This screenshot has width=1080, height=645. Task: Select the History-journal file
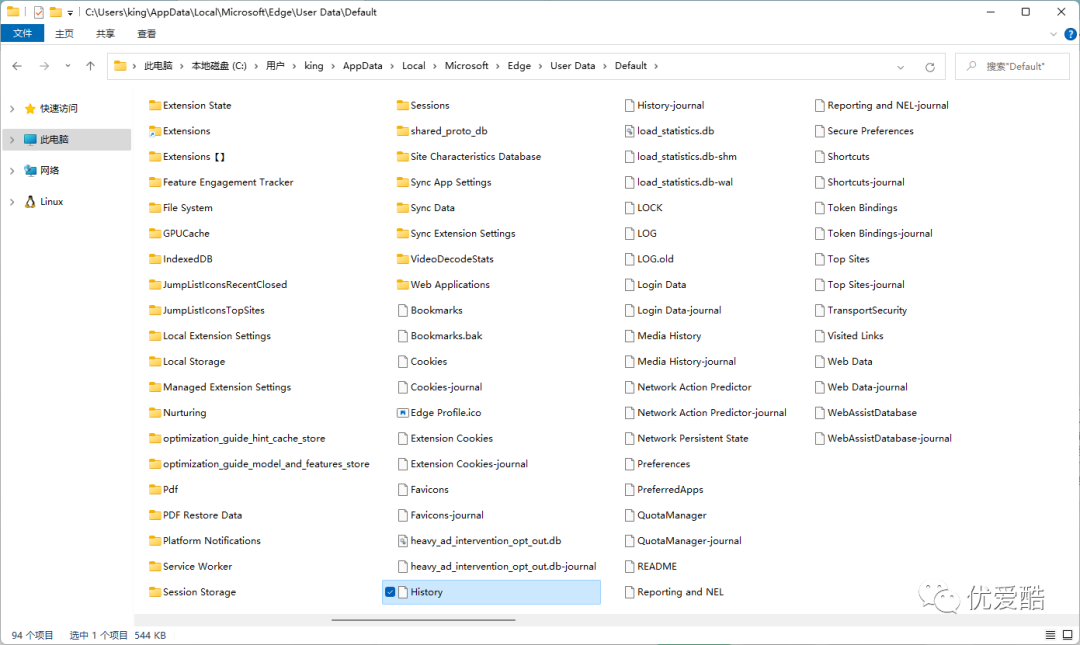pyautogui.click(x=664, y=105)
